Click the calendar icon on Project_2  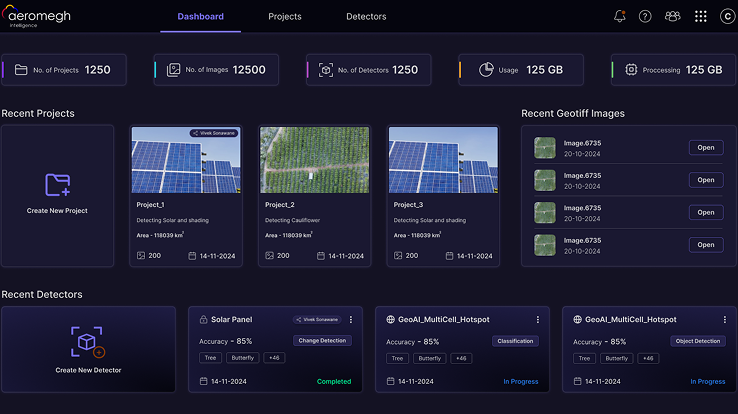(x=321, y=255)
